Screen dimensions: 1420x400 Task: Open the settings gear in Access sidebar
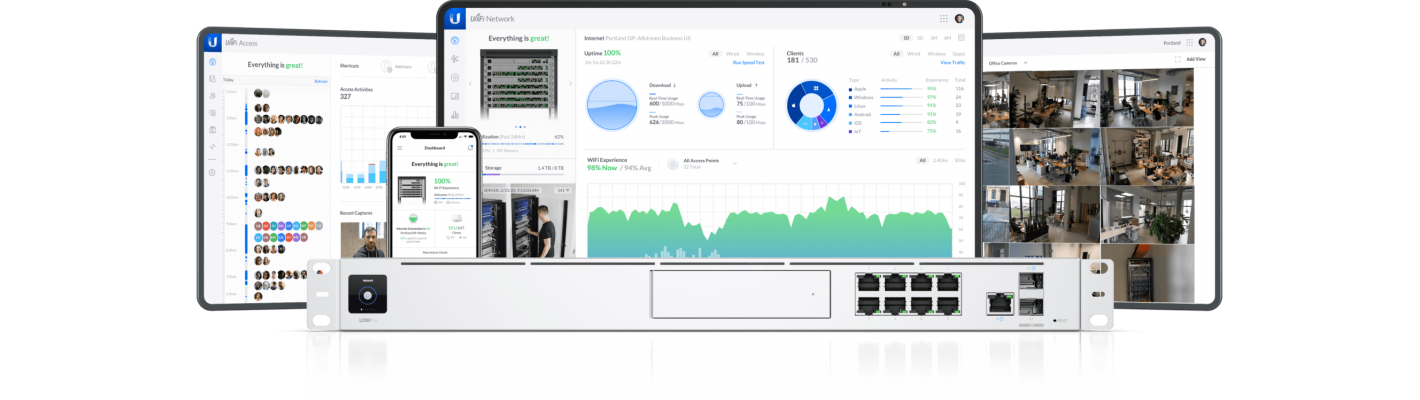(212, 172)
